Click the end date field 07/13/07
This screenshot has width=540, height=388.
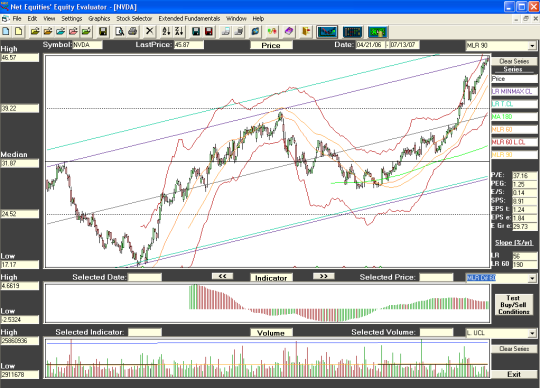coord(404,45)
